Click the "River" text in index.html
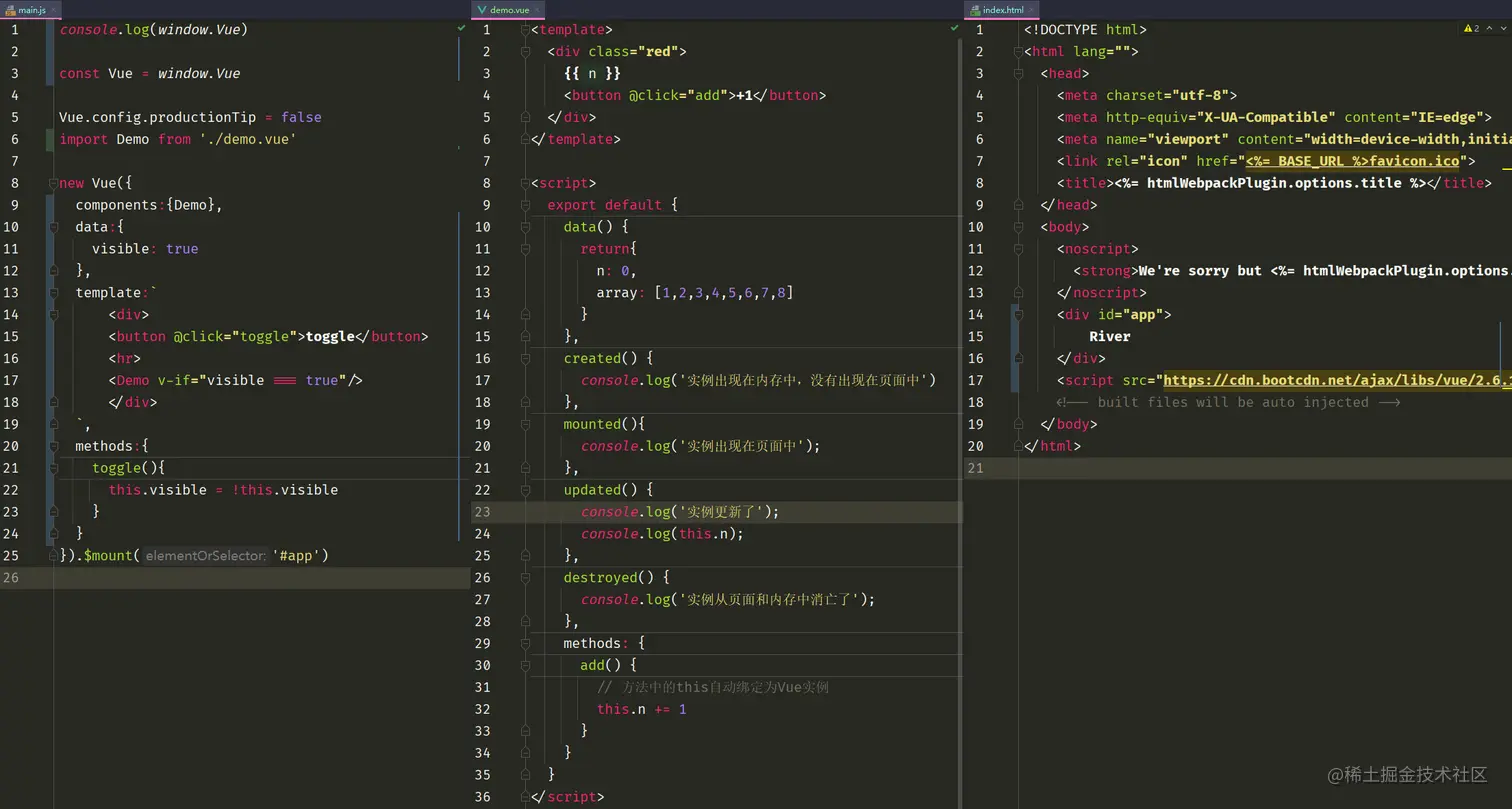The image size is (1512, 809). 1110,336
